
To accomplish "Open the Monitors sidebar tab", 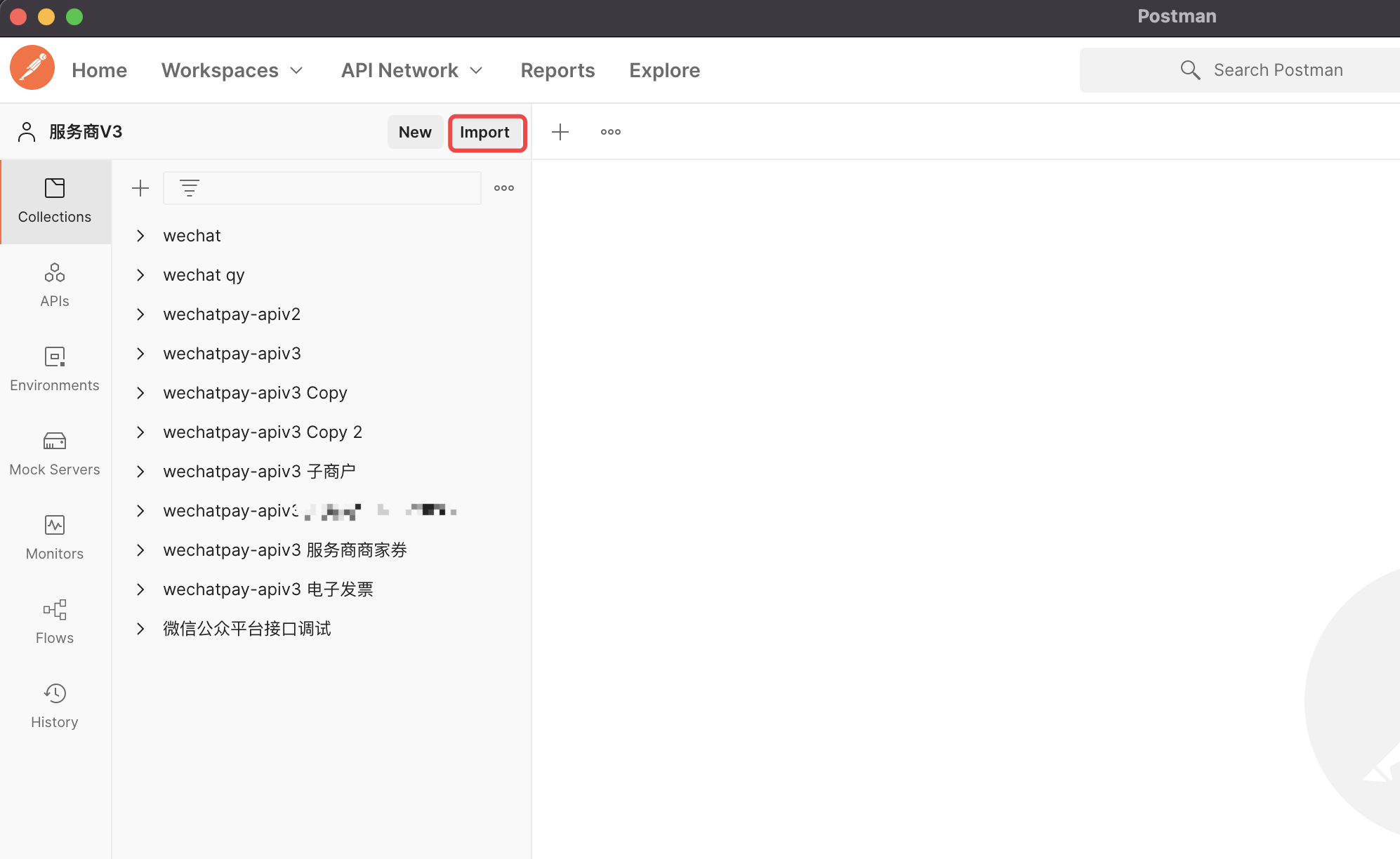I will (x=55, y=538).
